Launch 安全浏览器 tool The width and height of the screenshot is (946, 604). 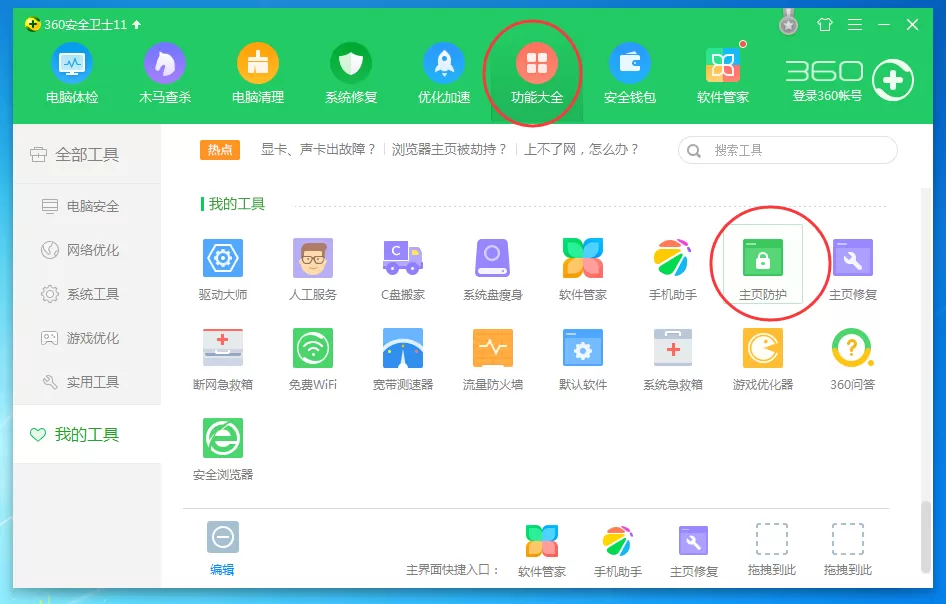tap(223, 449)
